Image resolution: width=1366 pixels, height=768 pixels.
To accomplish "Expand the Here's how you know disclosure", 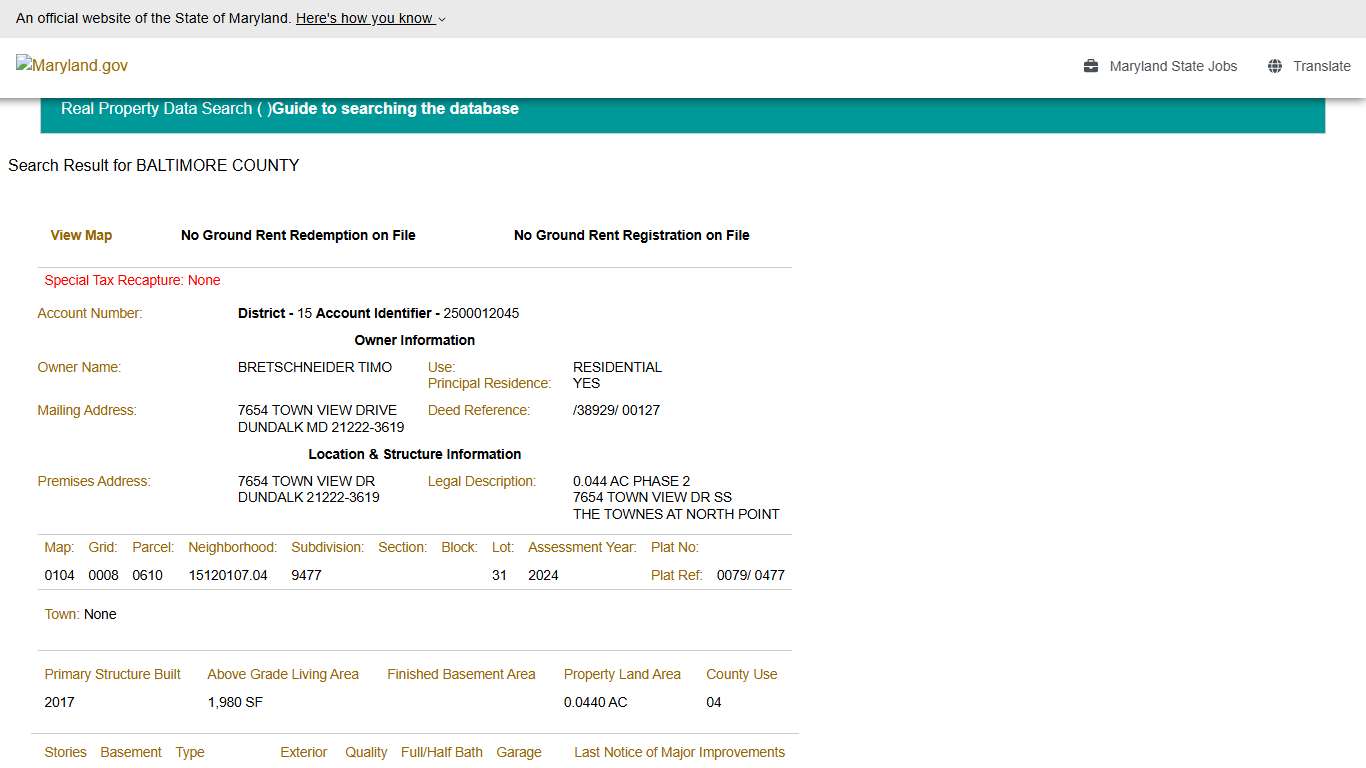I will (365, 18).
